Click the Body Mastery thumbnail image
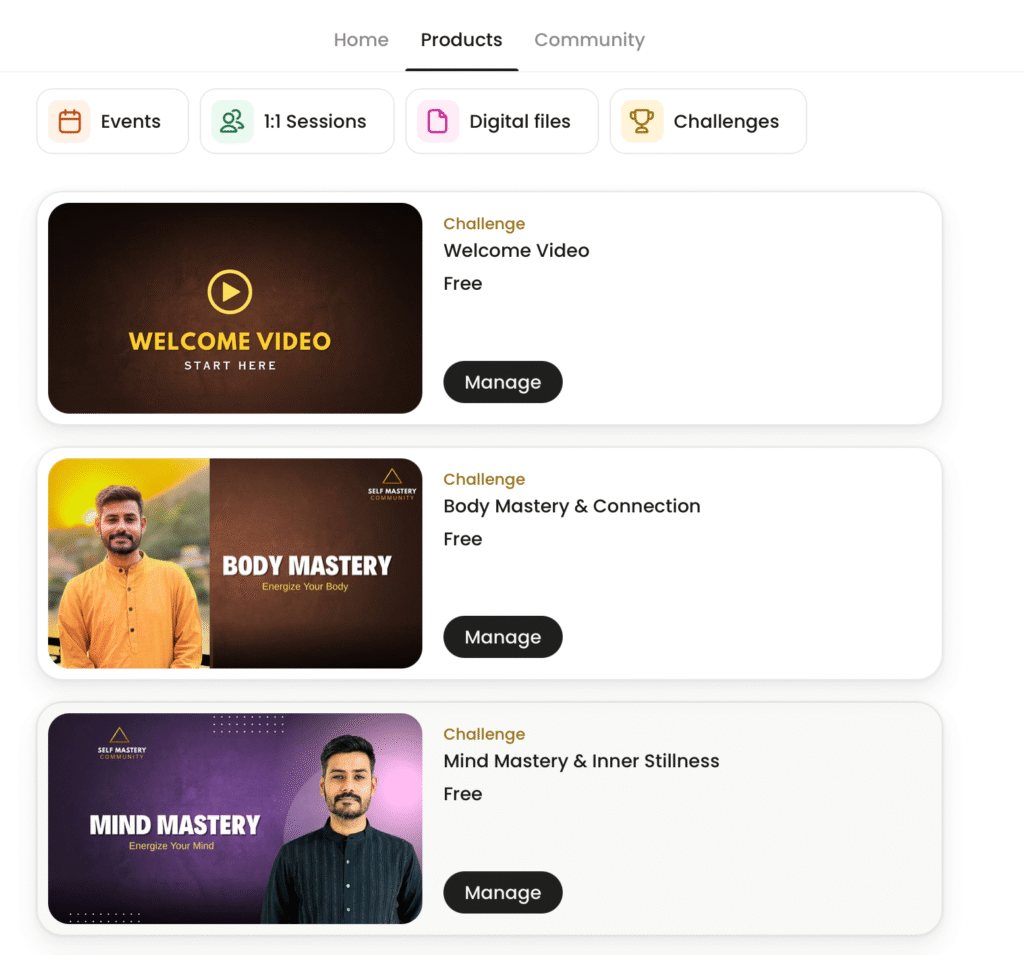This screenshot has height=955, width=1024. [235, 563]
